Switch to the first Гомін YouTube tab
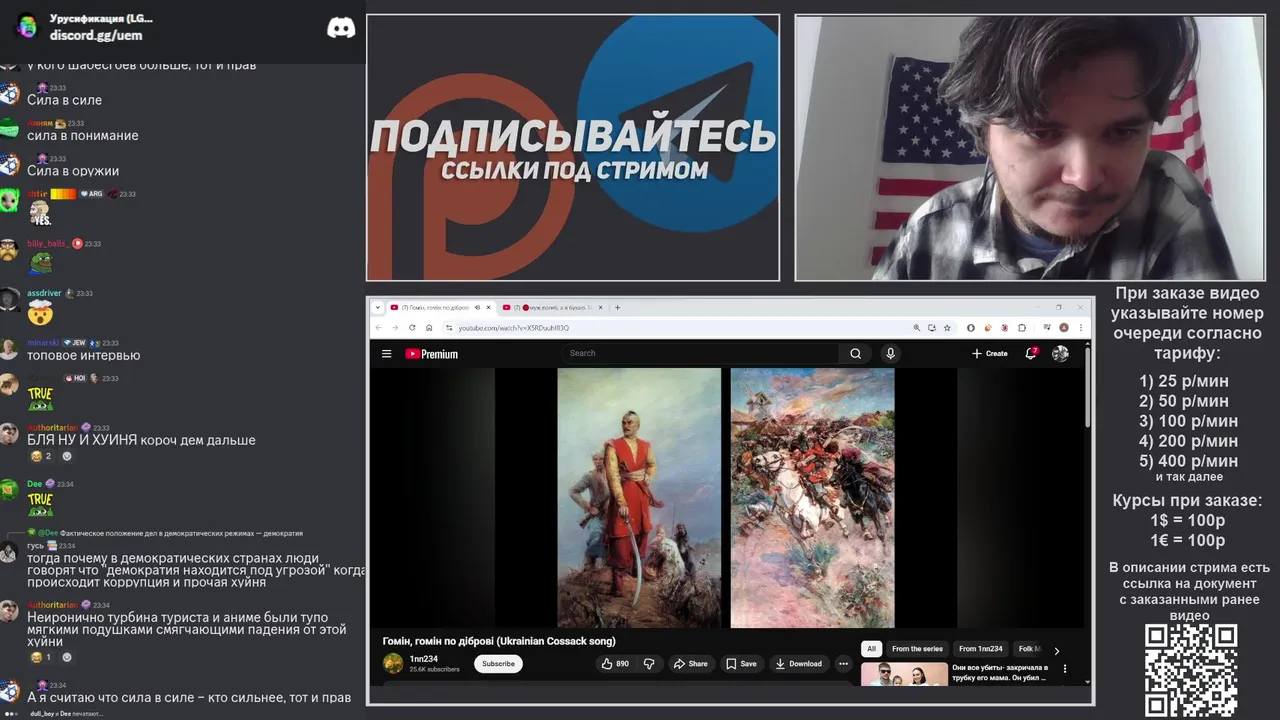 [x=440, y=307]
